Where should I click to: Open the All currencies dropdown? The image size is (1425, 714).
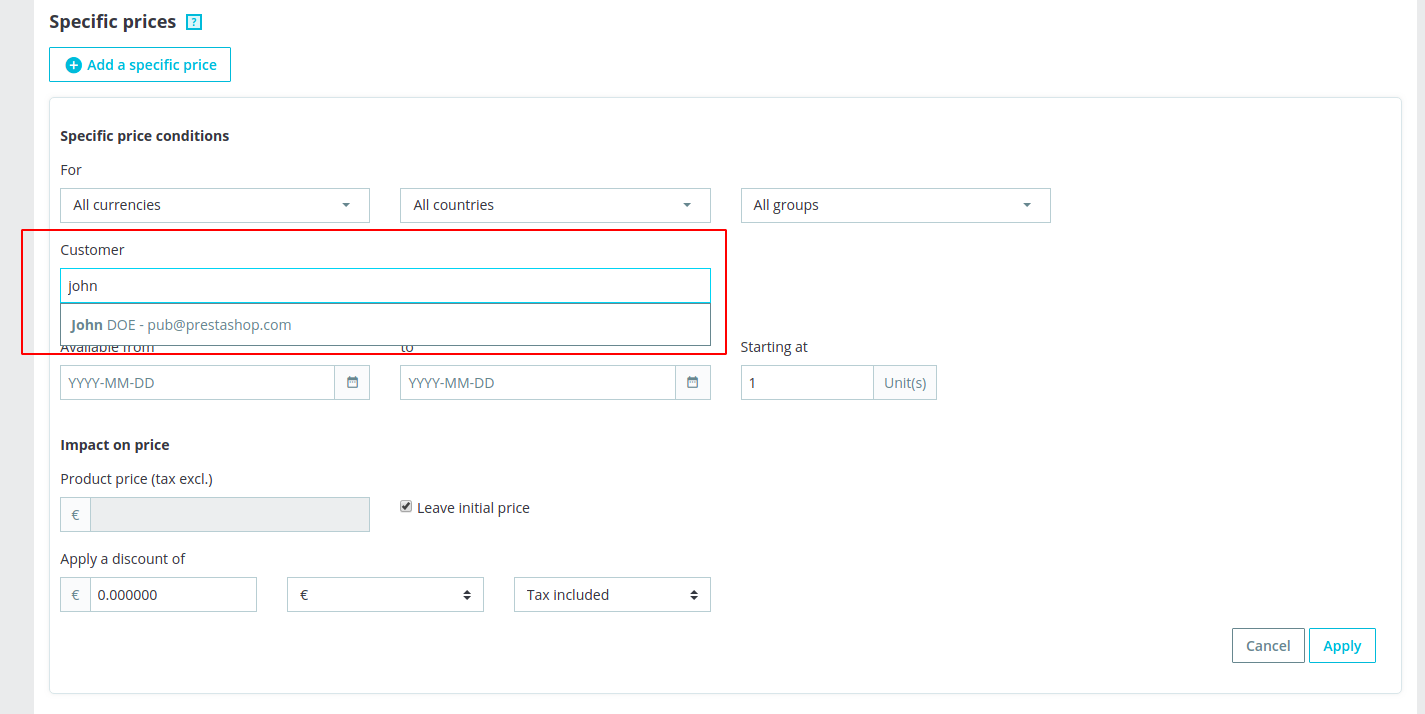click(x=214, y=205)
